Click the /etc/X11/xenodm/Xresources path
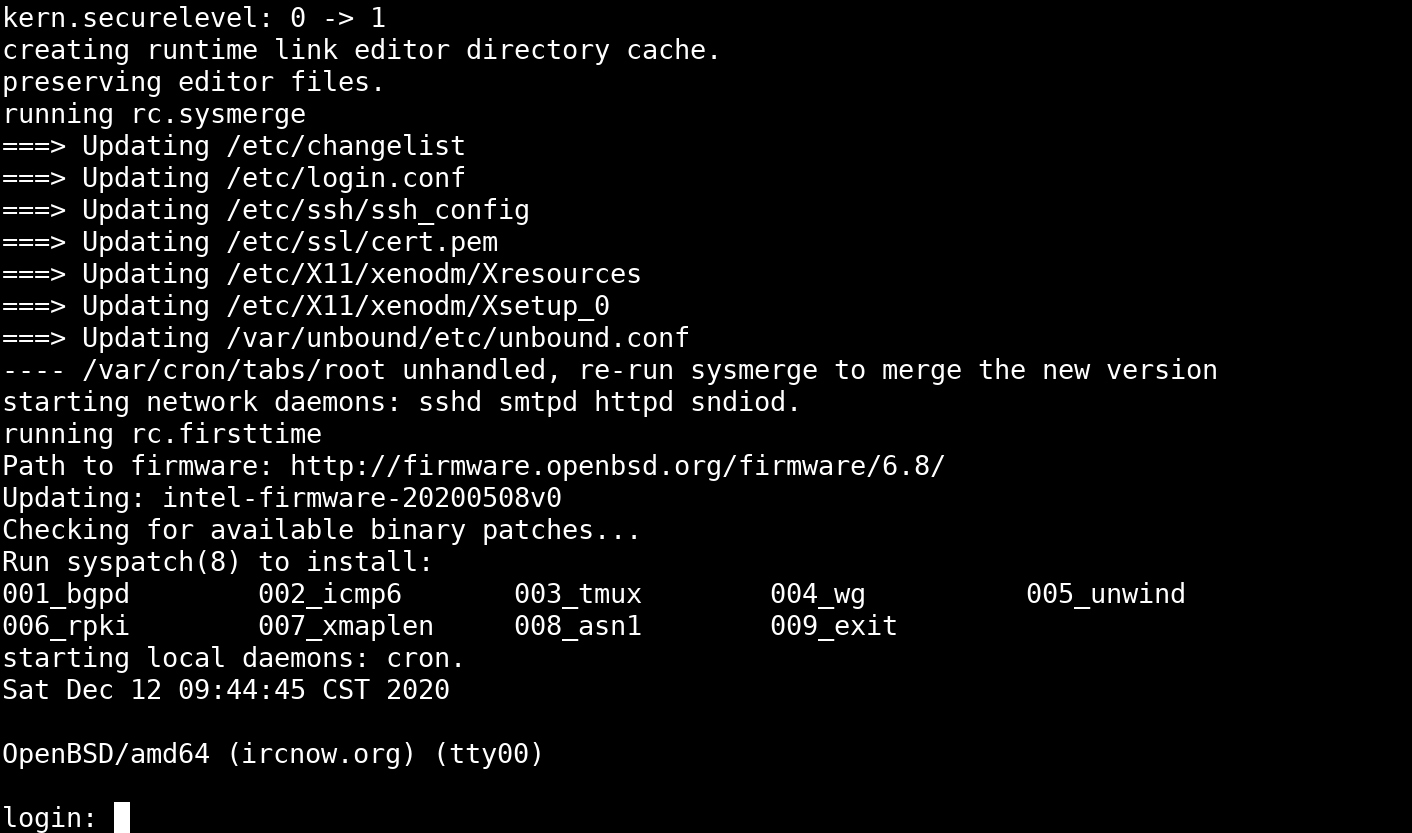Viewport: 1412px width, 833px height. [x=434, y=274]
